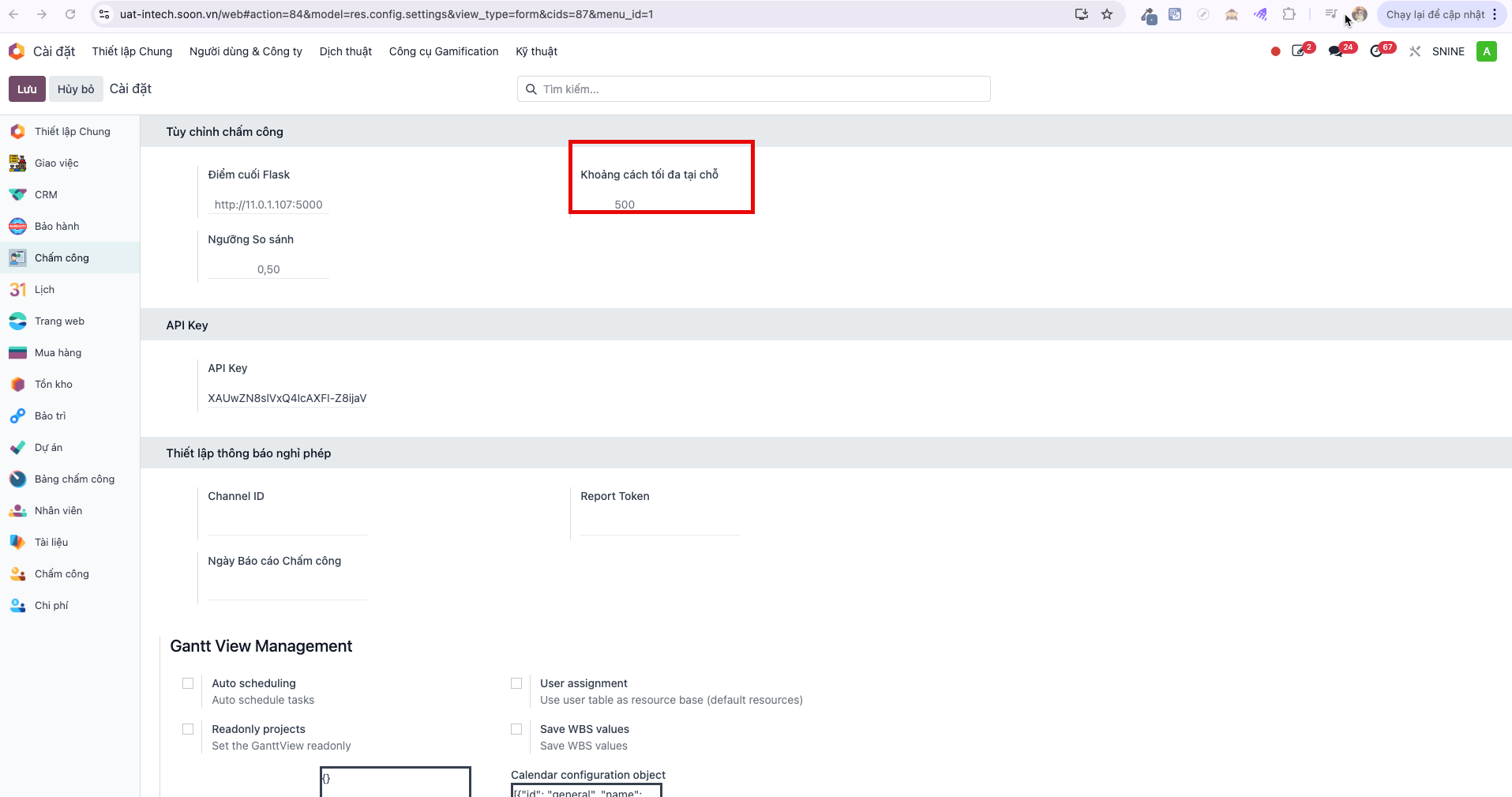Open the Thiết lập Chung menu
The image size is (1512, 797).
tap(132, 51)
